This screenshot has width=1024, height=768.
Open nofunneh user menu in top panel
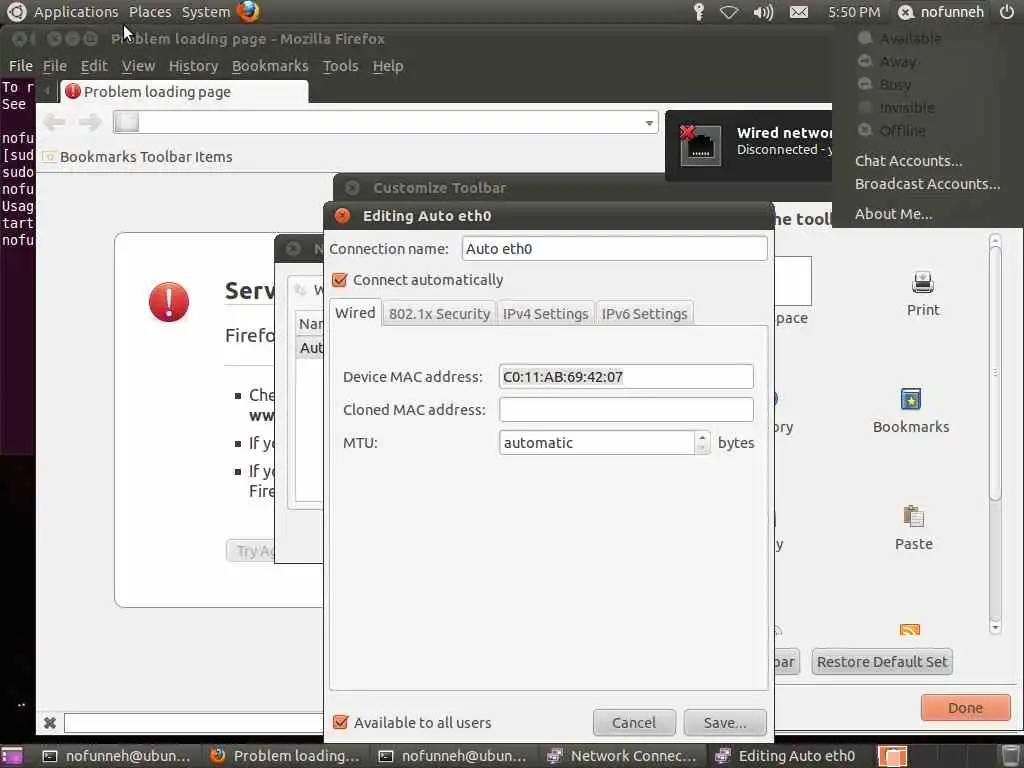click(x=940, y=12)
